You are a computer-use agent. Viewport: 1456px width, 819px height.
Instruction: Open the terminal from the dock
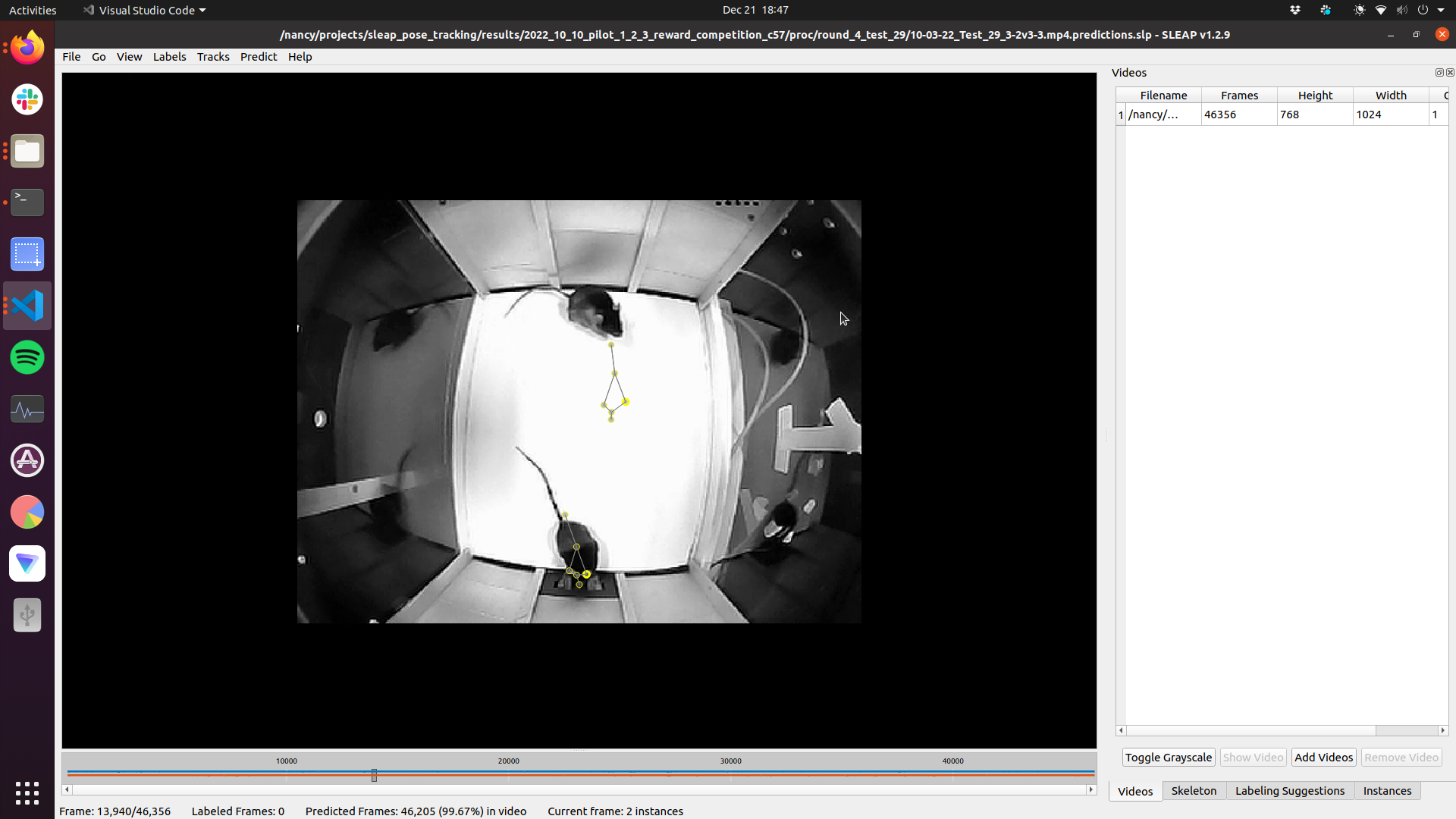coord(27,202)
